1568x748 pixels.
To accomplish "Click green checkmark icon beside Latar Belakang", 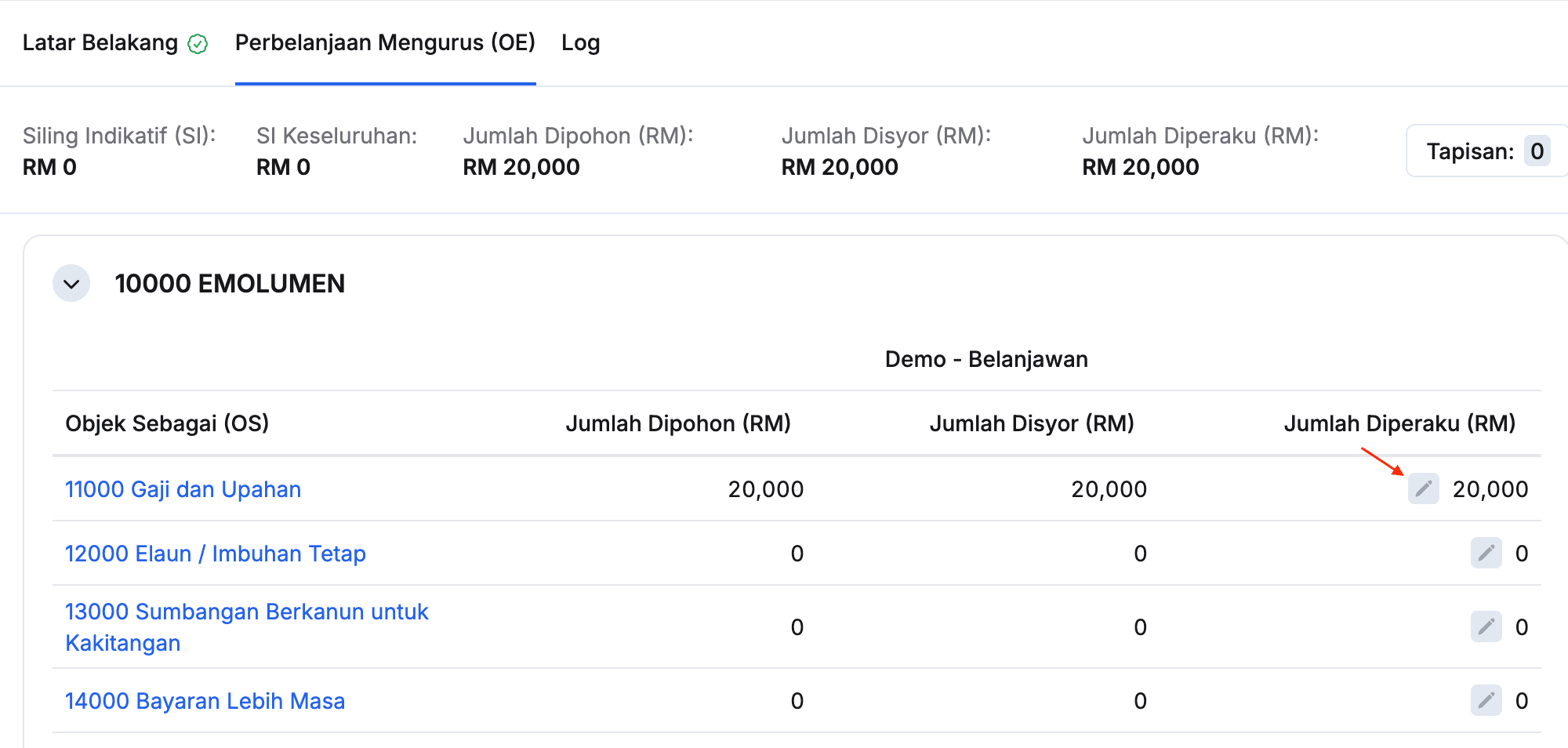I will point(198,44).
